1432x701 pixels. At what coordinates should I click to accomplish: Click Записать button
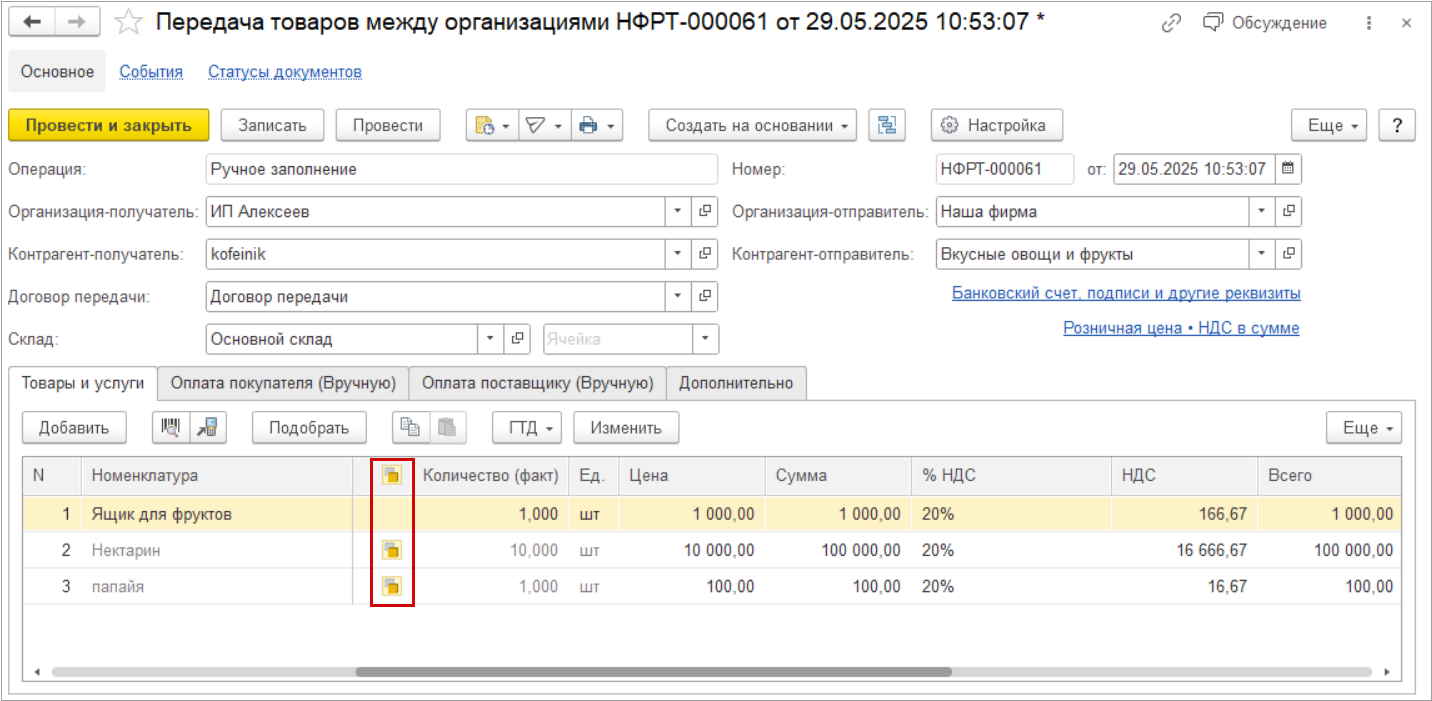tap(272, 125)
